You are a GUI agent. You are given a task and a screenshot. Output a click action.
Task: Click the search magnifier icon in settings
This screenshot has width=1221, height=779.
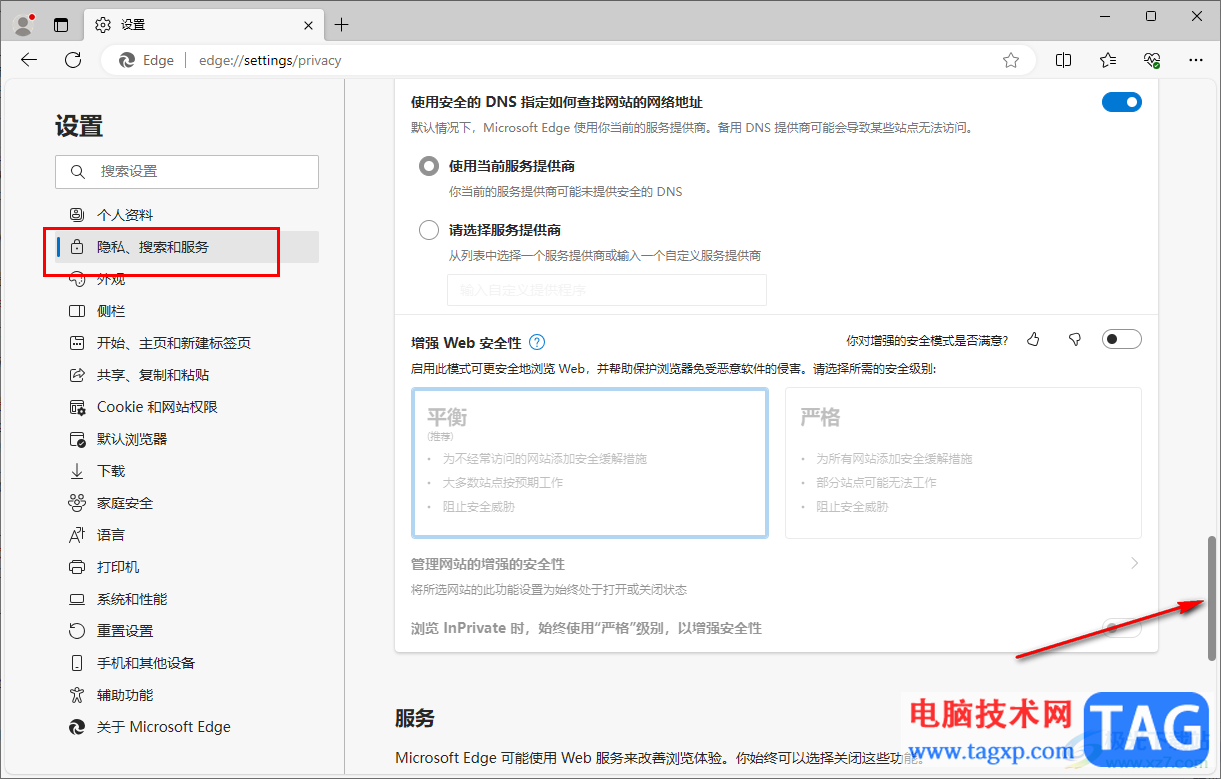pos(78,172)
